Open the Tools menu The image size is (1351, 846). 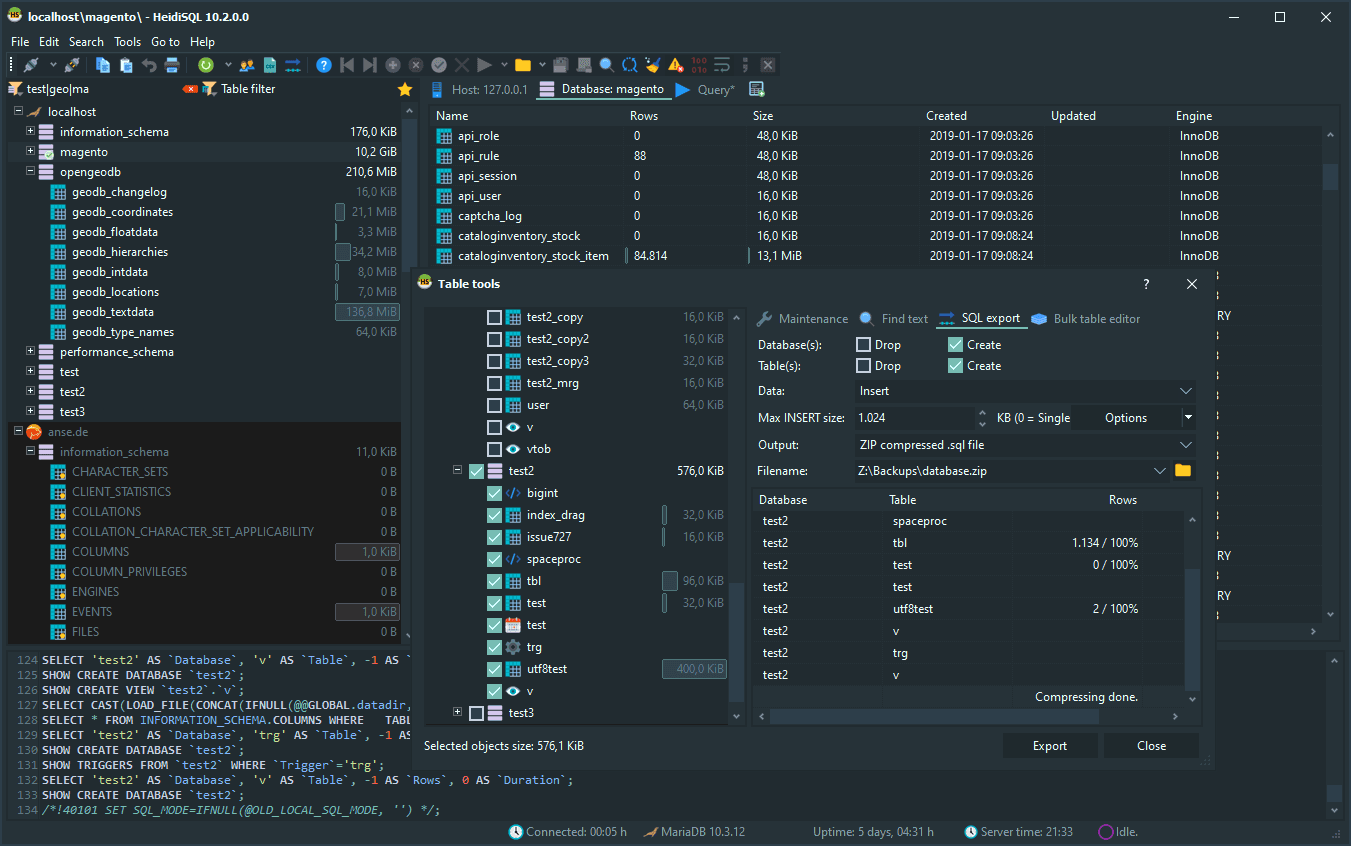click(x=127, y=41)
